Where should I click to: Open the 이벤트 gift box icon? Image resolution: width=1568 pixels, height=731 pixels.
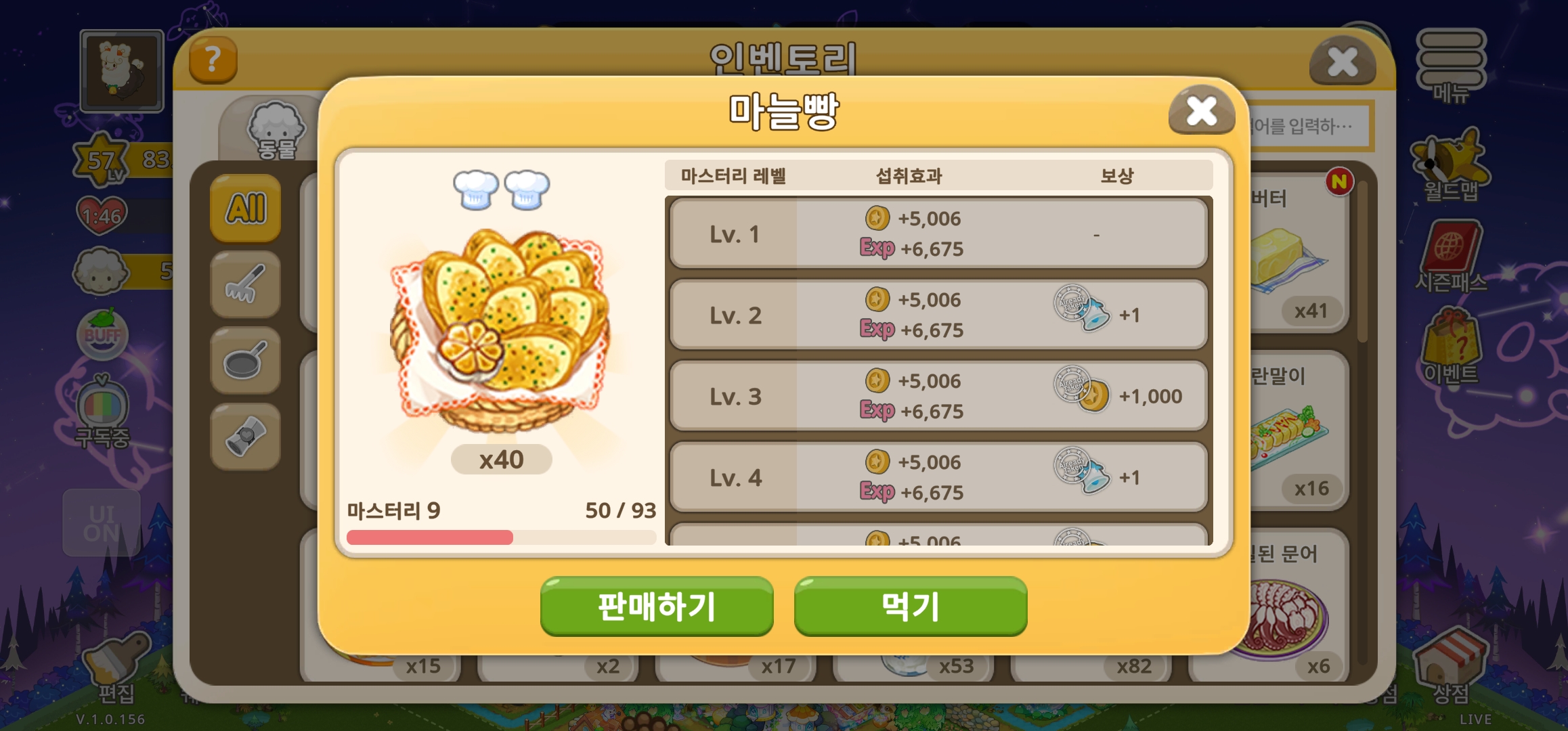(1450, 347)
